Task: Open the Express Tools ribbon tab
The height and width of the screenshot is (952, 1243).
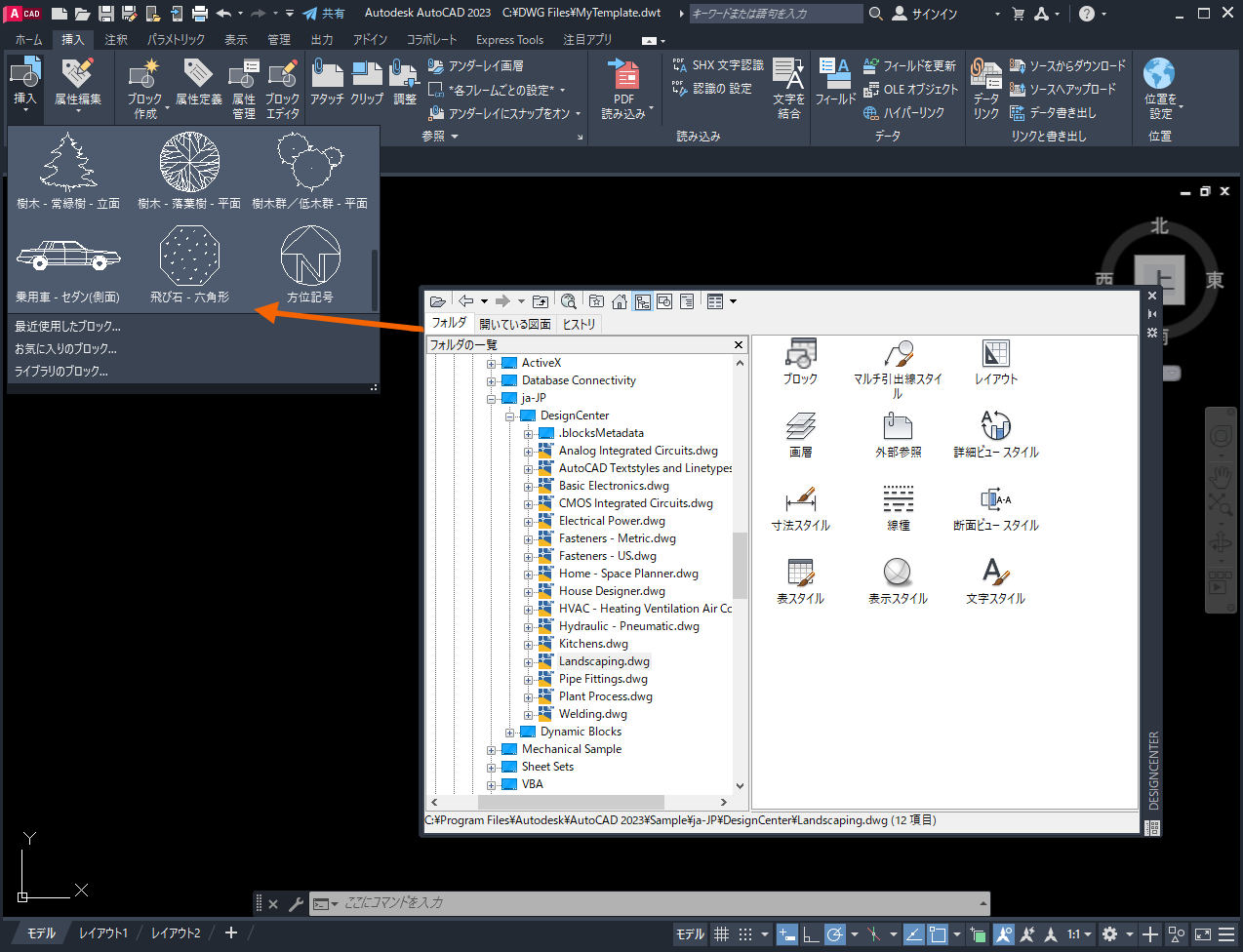Action: (x=509, y=40)
